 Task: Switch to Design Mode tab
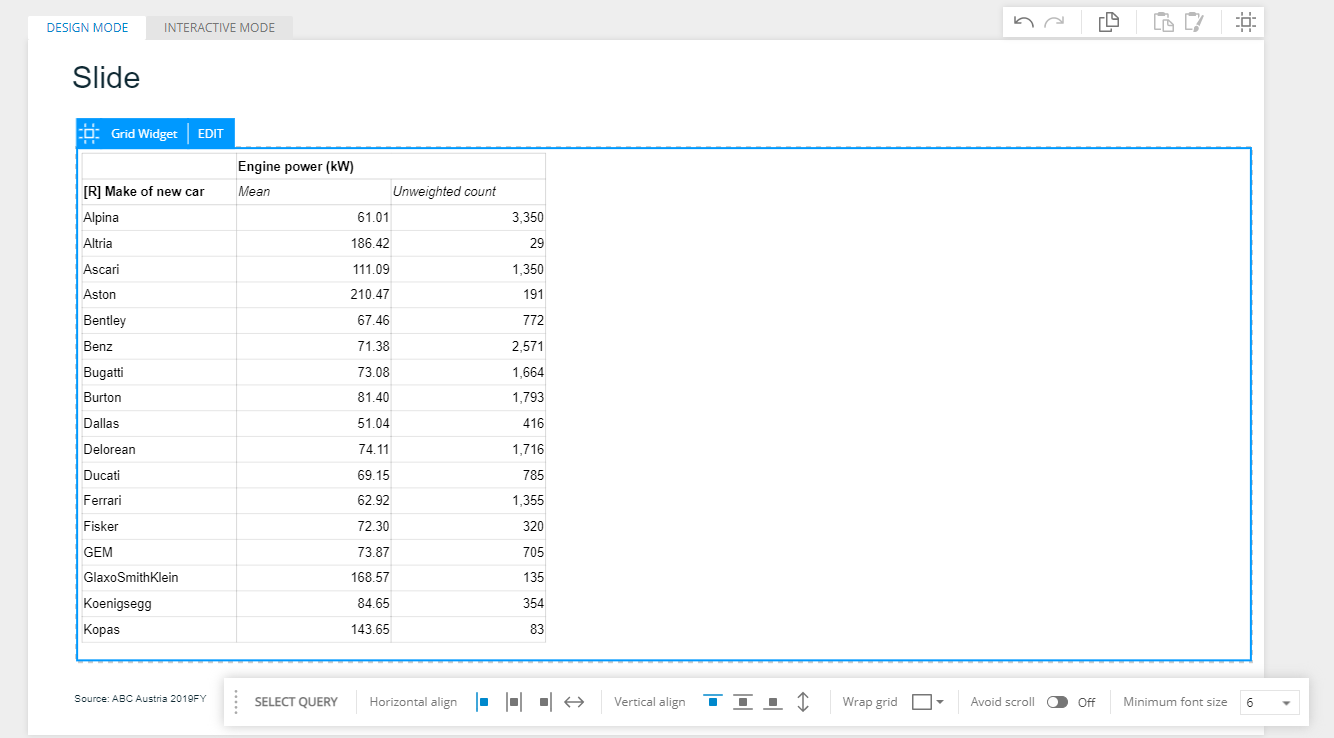(88, 28)
